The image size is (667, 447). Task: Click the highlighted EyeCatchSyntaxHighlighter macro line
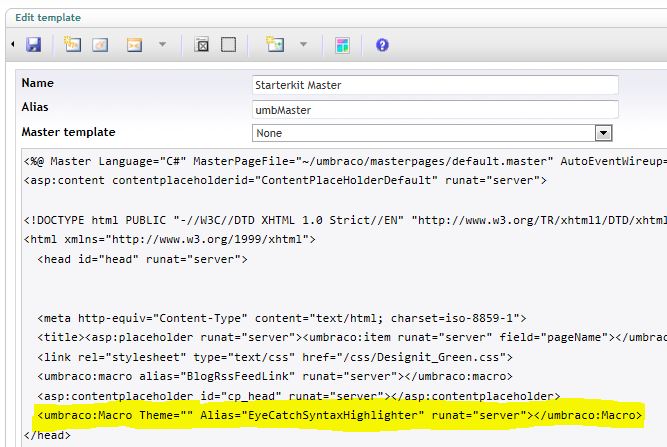339,415
